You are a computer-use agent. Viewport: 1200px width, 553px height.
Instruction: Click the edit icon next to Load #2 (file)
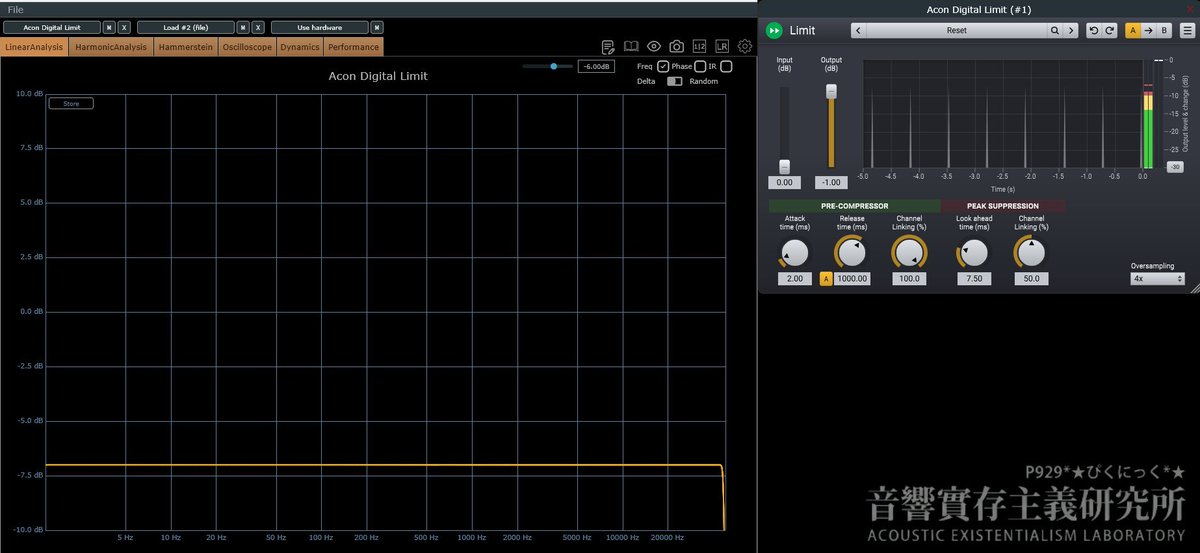pyautogui.click(x=243, y=28)
